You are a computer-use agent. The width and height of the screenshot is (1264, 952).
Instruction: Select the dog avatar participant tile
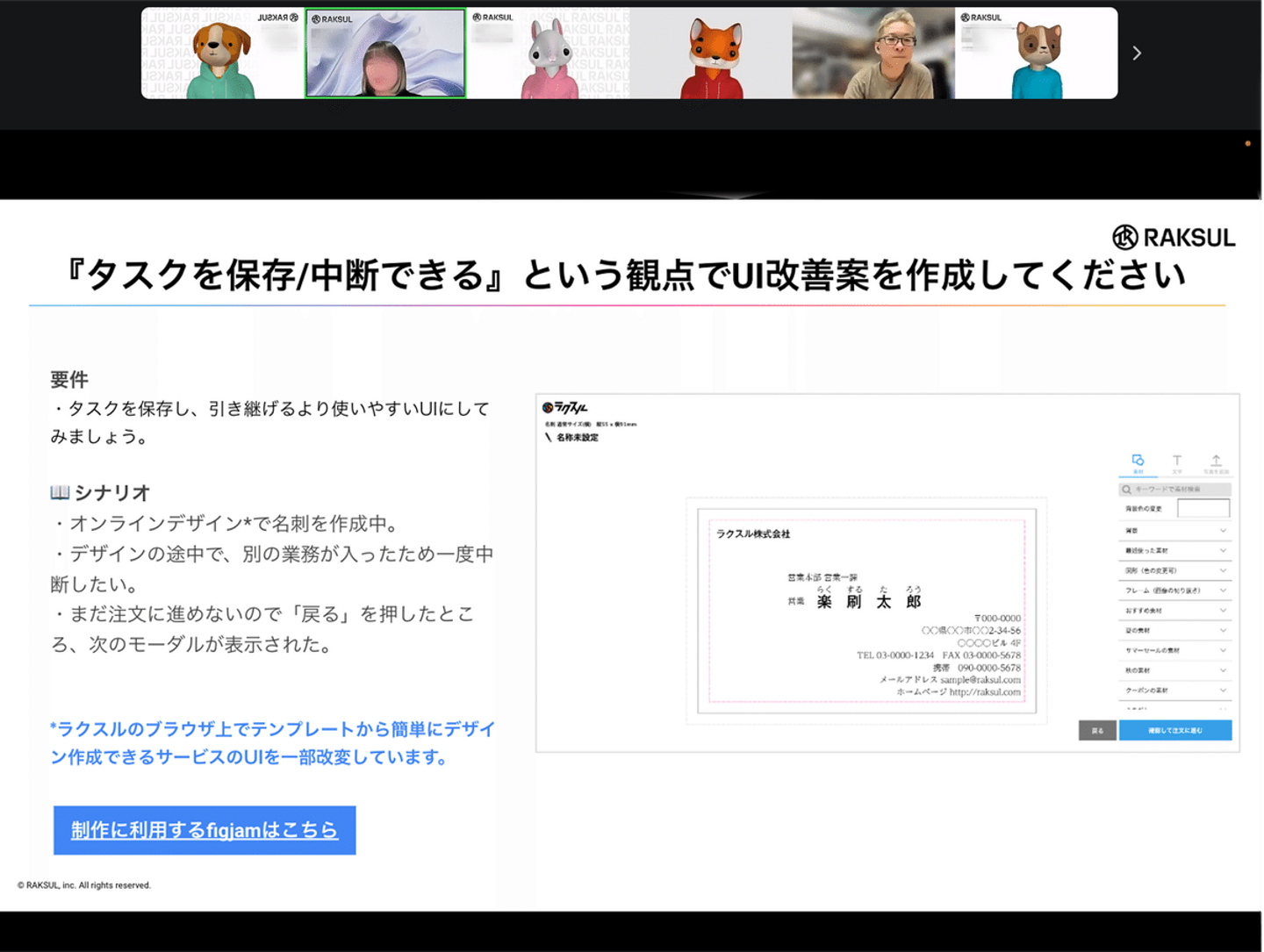pos(223,54)
